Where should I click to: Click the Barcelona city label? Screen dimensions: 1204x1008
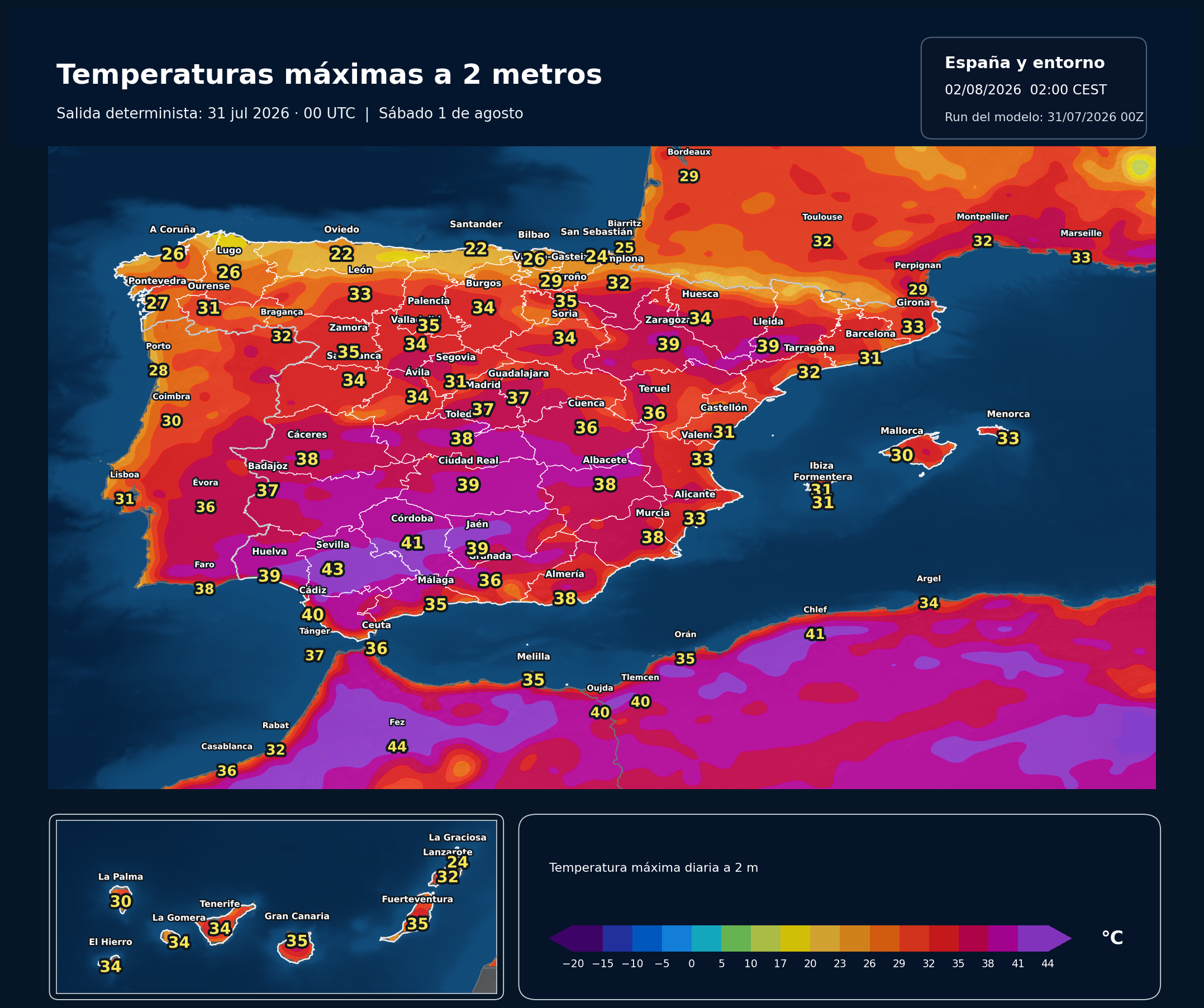(870, 333)
